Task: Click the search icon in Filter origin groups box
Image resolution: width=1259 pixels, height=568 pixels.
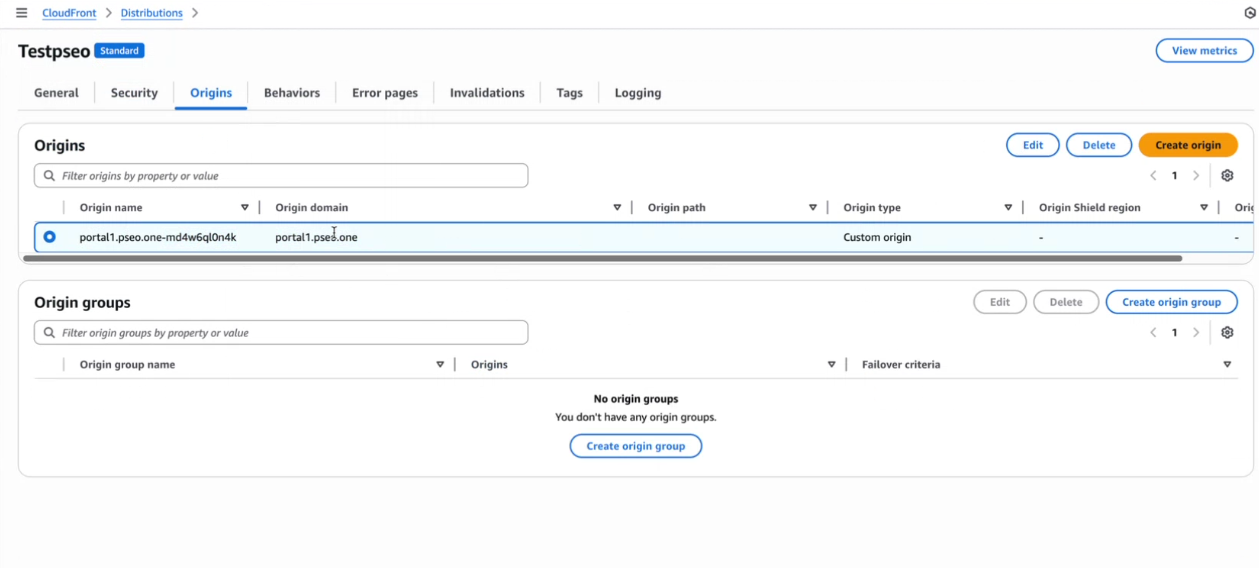Action: [49, 333]
